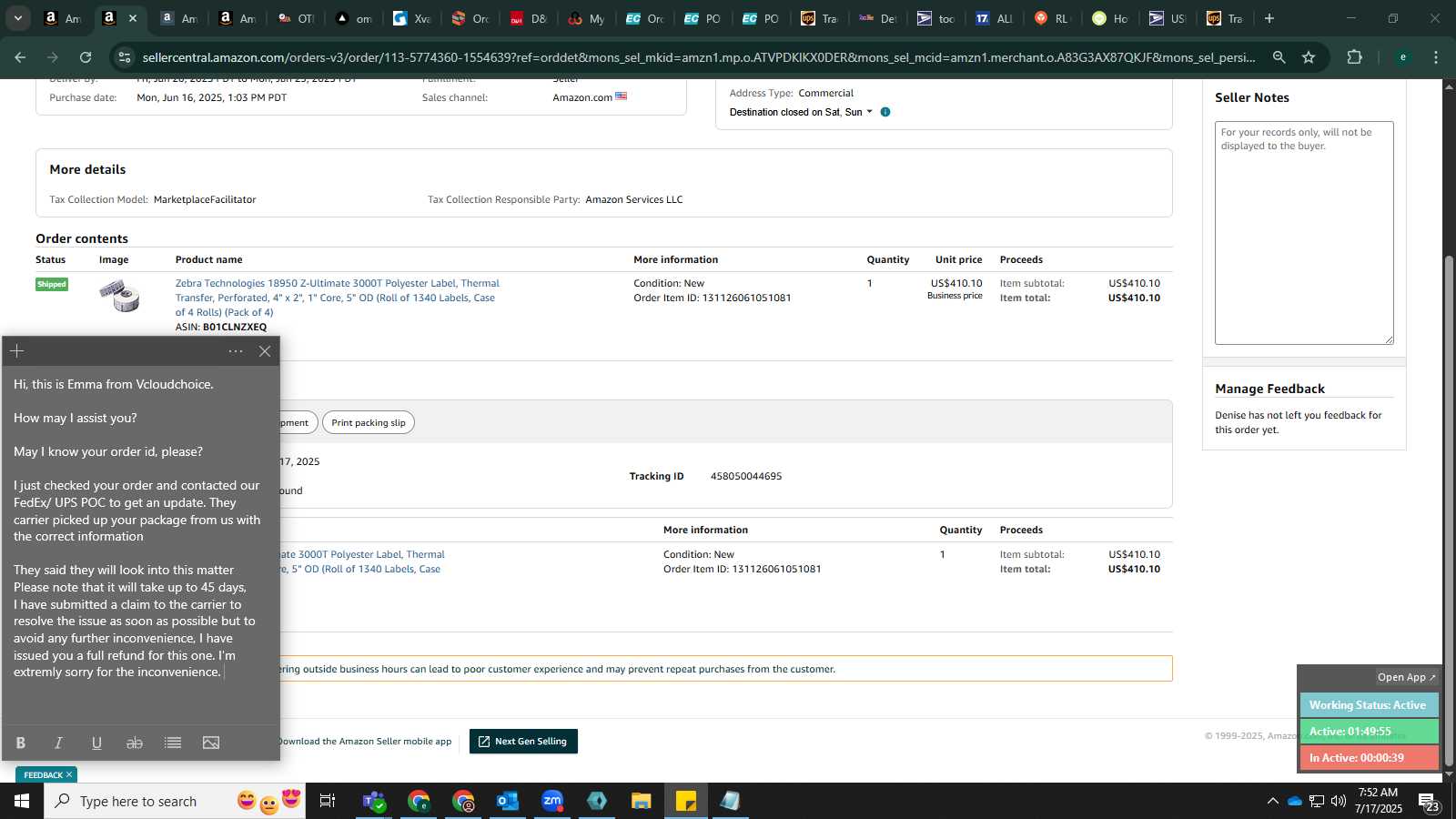Add new sticky note with plus icon
This screenshot has height=819, width=1456.
pos(16,351)
